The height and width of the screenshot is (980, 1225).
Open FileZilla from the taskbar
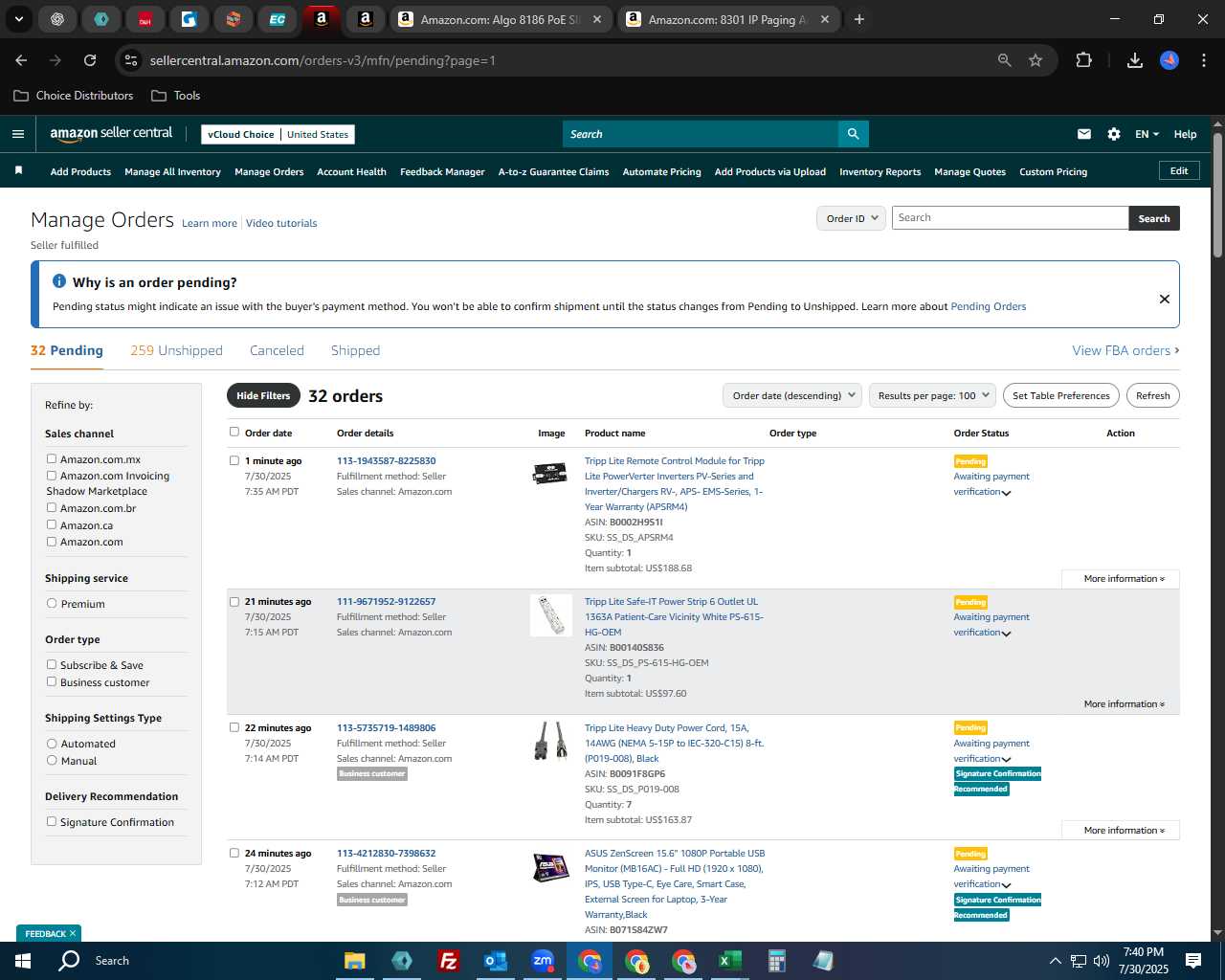pos(448,961)
